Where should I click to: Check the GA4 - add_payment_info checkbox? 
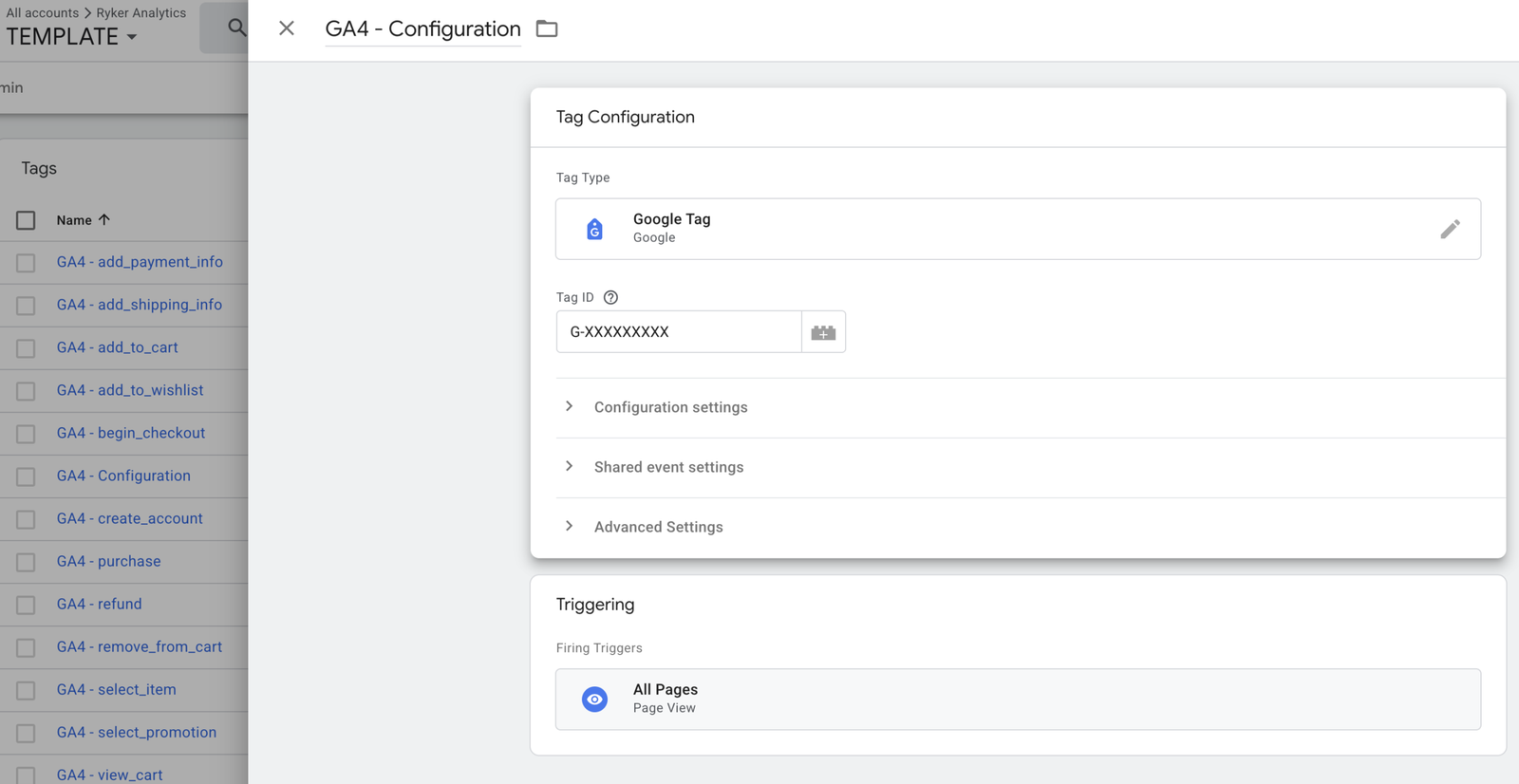coord(26,263)
